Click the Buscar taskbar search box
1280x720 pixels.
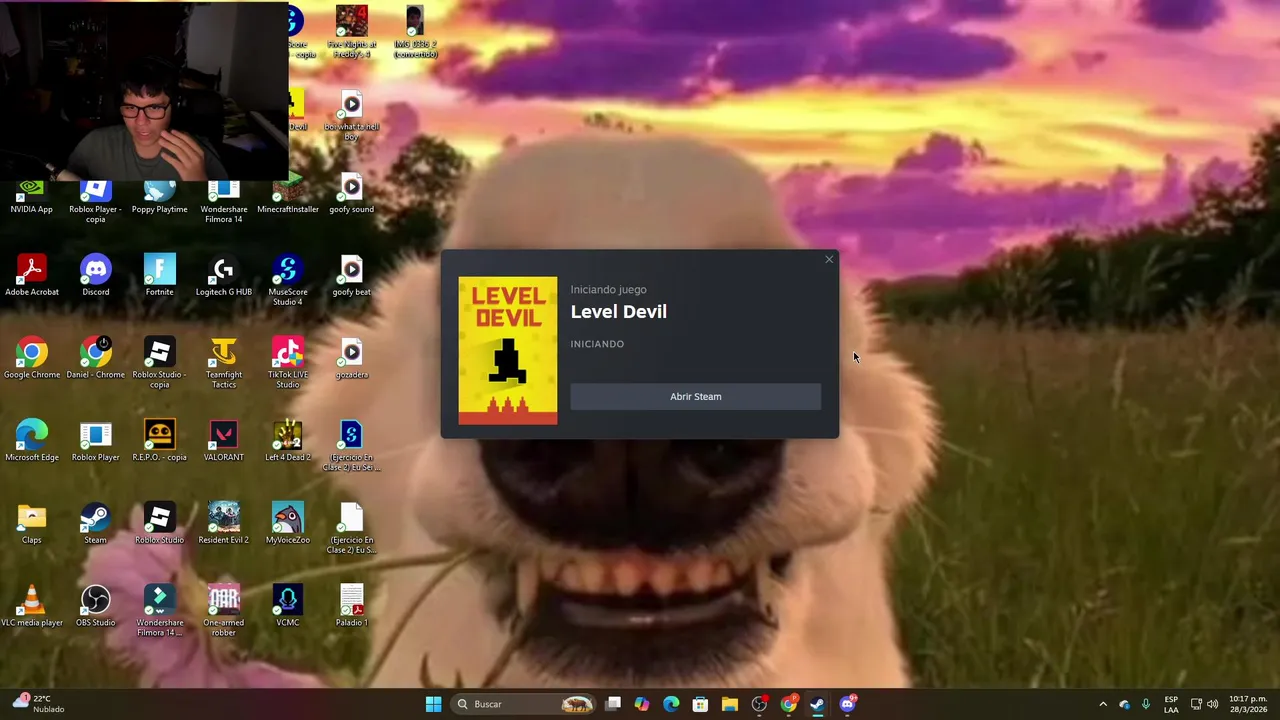point(524,704)
